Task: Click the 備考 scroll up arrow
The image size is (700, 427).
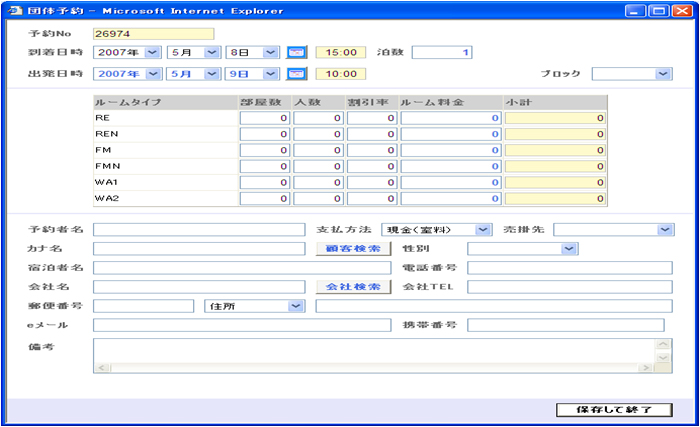Action: tap(663, 344)
